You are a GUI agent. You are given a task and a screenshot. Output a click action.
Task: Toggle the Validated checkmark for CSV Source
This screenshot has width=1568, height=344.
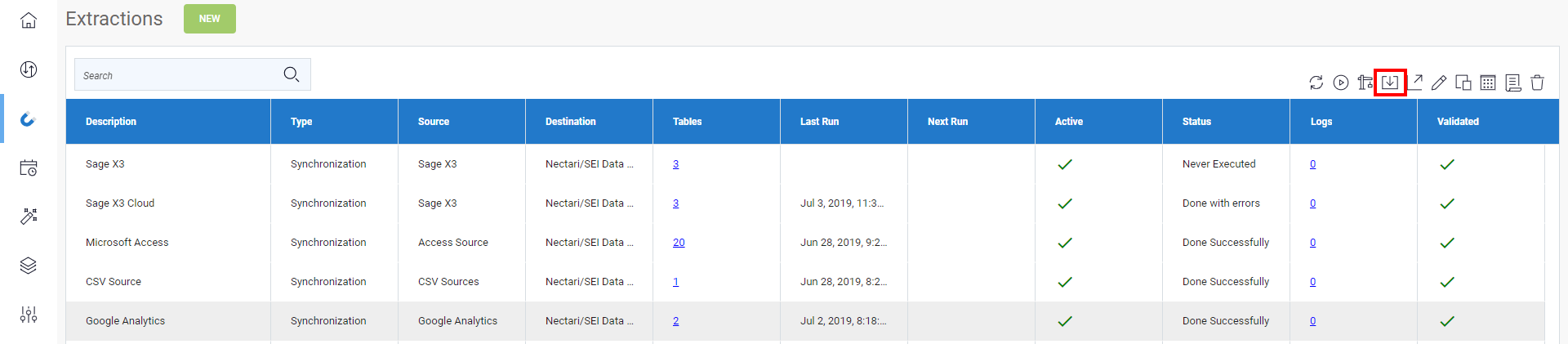click(1447, 282)
